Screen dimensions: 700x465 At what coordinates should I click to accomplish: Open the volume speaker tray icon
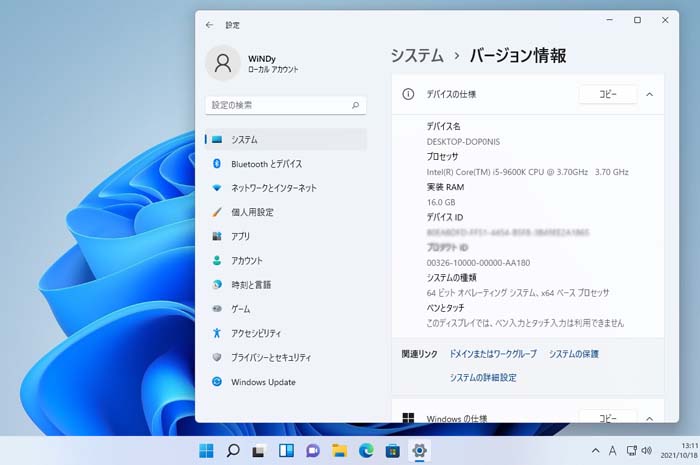[647, 451]
